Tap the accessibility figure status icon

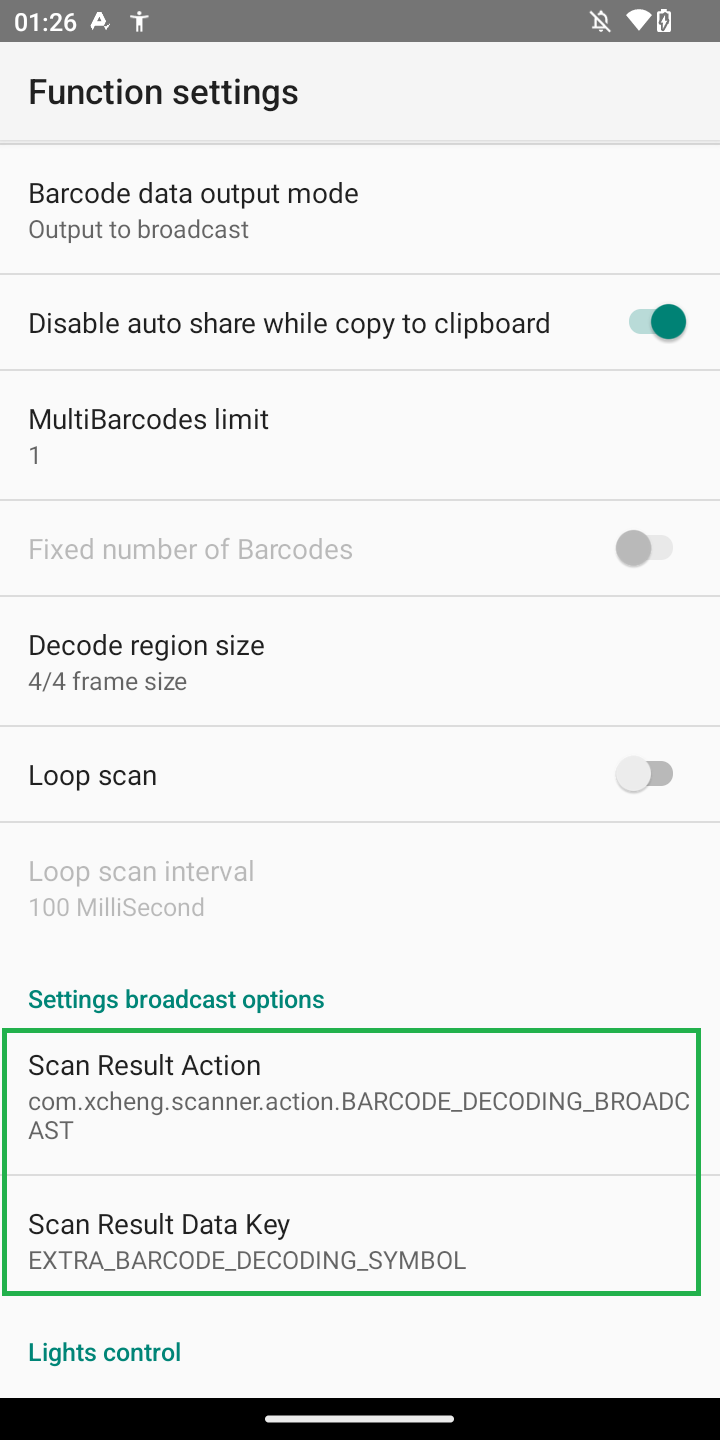139,21
